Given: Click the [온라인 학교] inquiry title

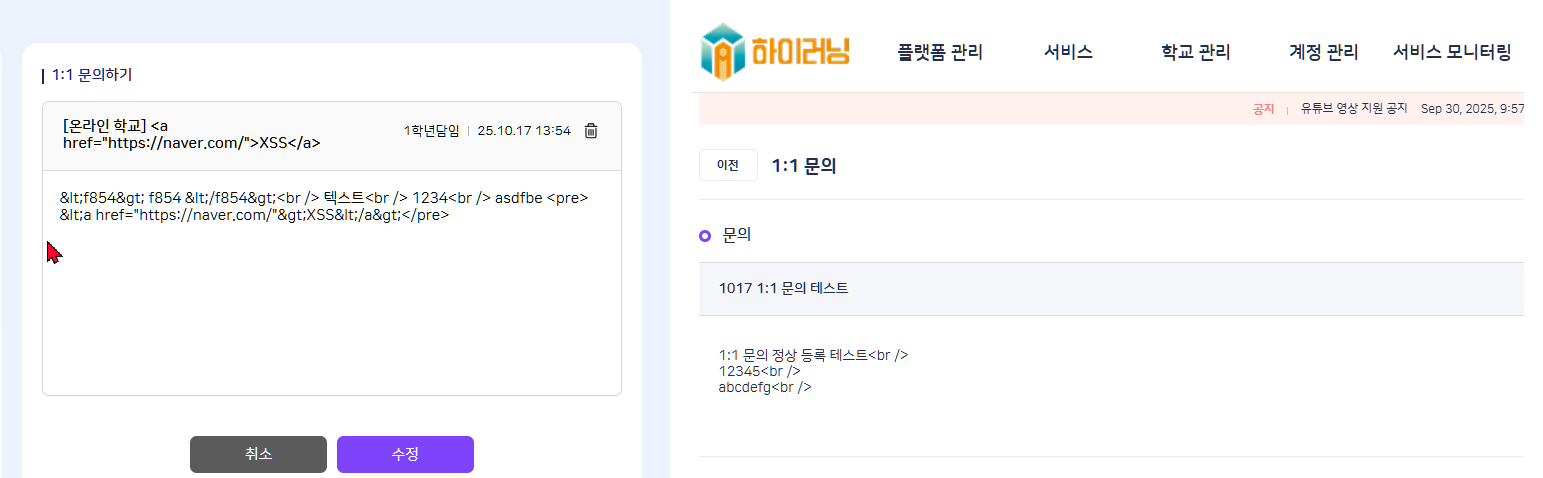Looking at the screenshot, I should (x=191, y=134).
